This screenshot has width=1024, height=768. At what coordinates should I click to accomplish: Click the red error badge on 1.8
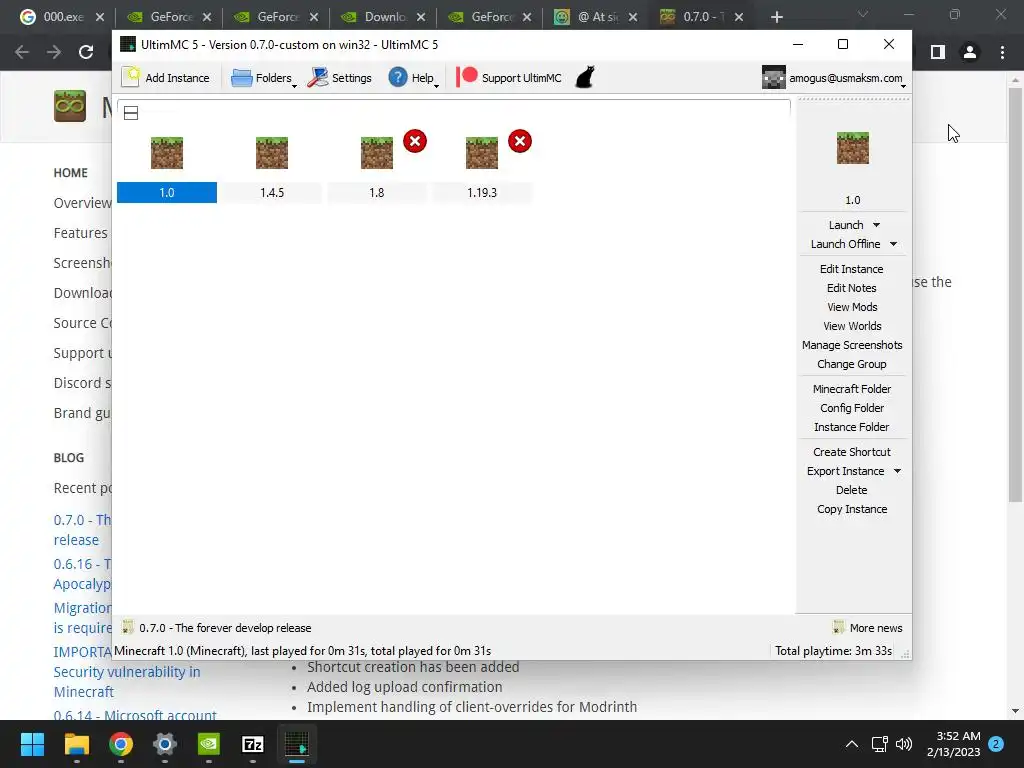click(x=415, y=141)
